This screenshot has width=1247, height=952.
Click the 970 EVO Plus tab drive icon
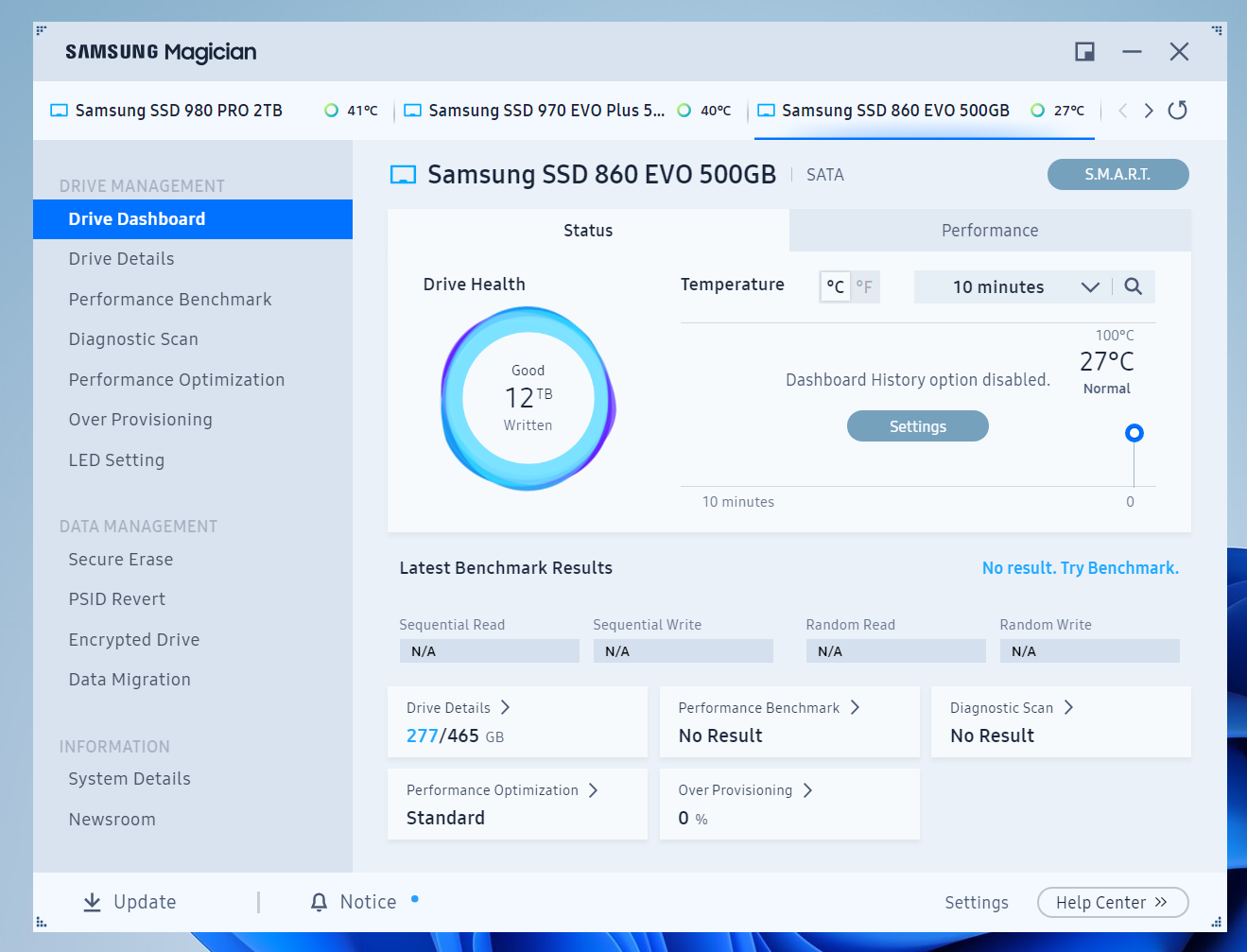[x=412, y=111]
